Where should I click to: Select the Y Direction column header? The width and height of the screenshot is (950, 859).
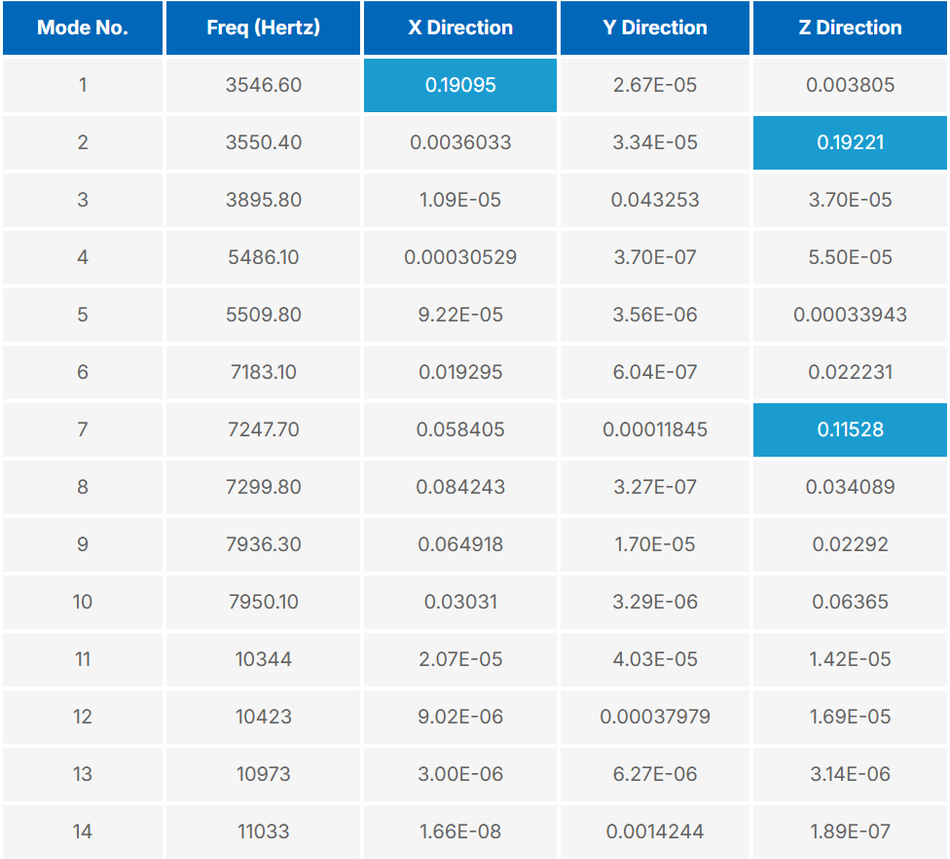coord(654,28)
